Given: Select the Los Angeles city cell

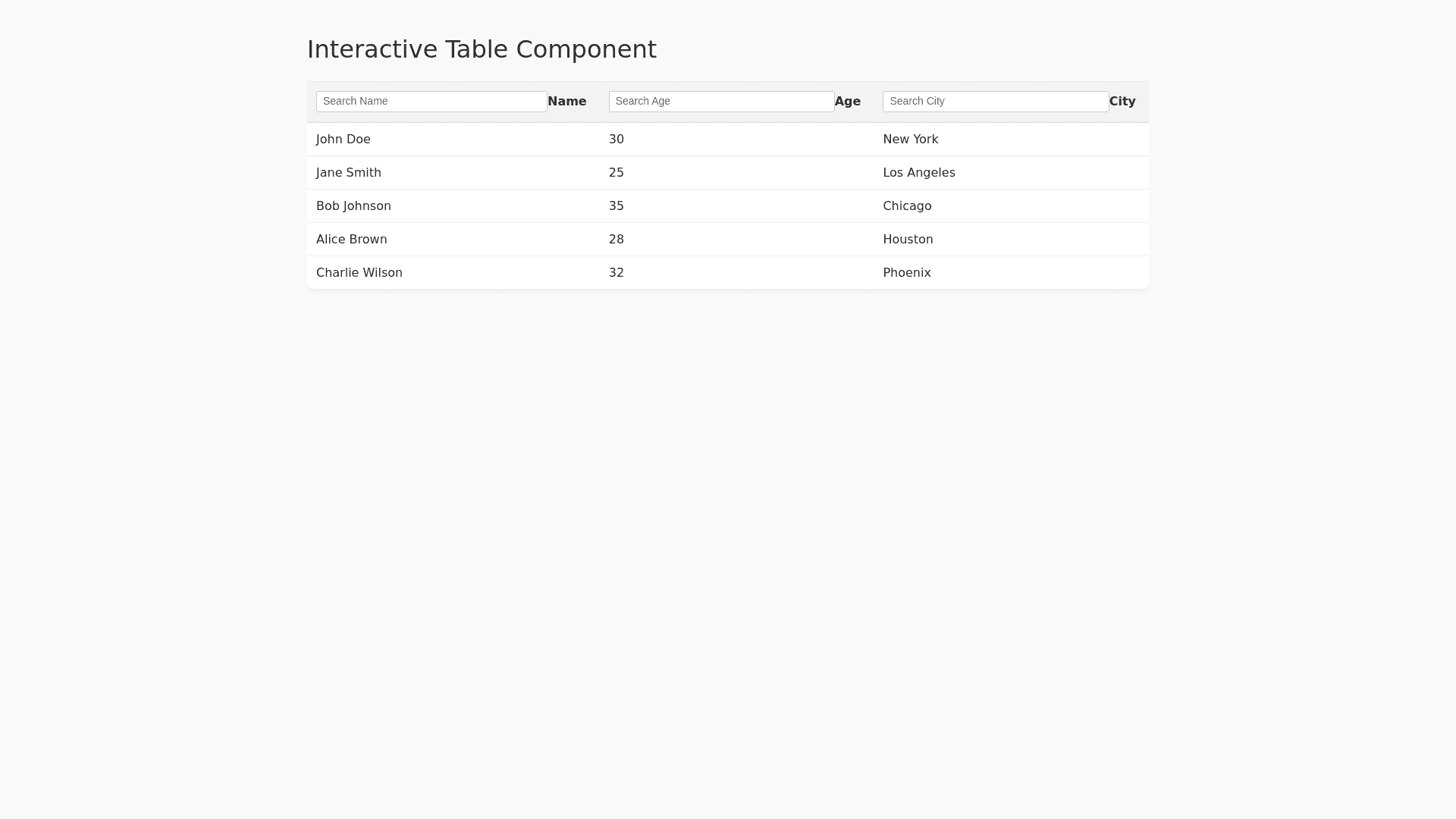Looking at the screenshot, I should [918, 173].
